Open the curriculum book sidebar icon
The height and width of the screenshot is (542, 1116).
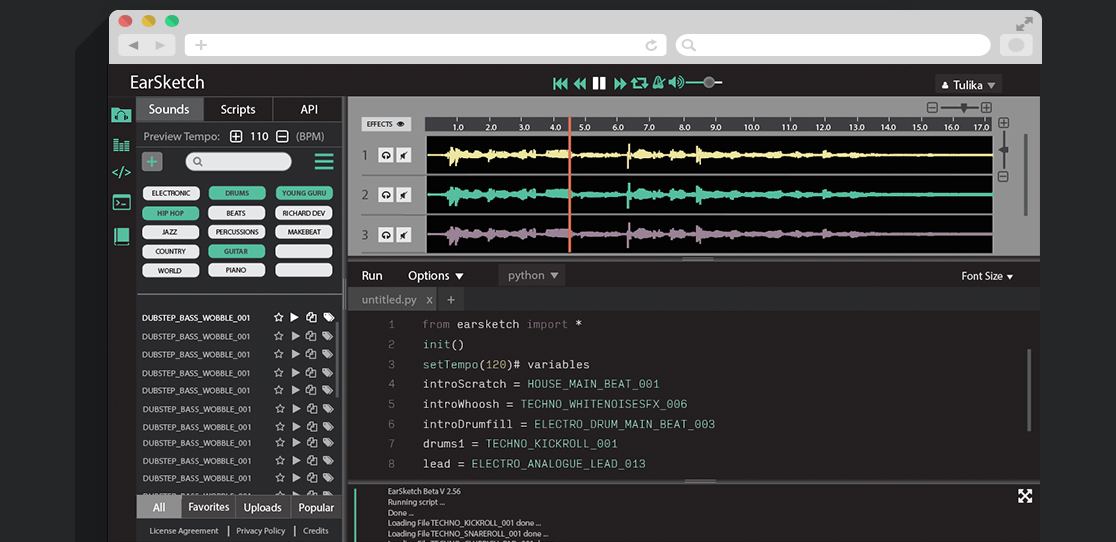[x=121, y=236]
